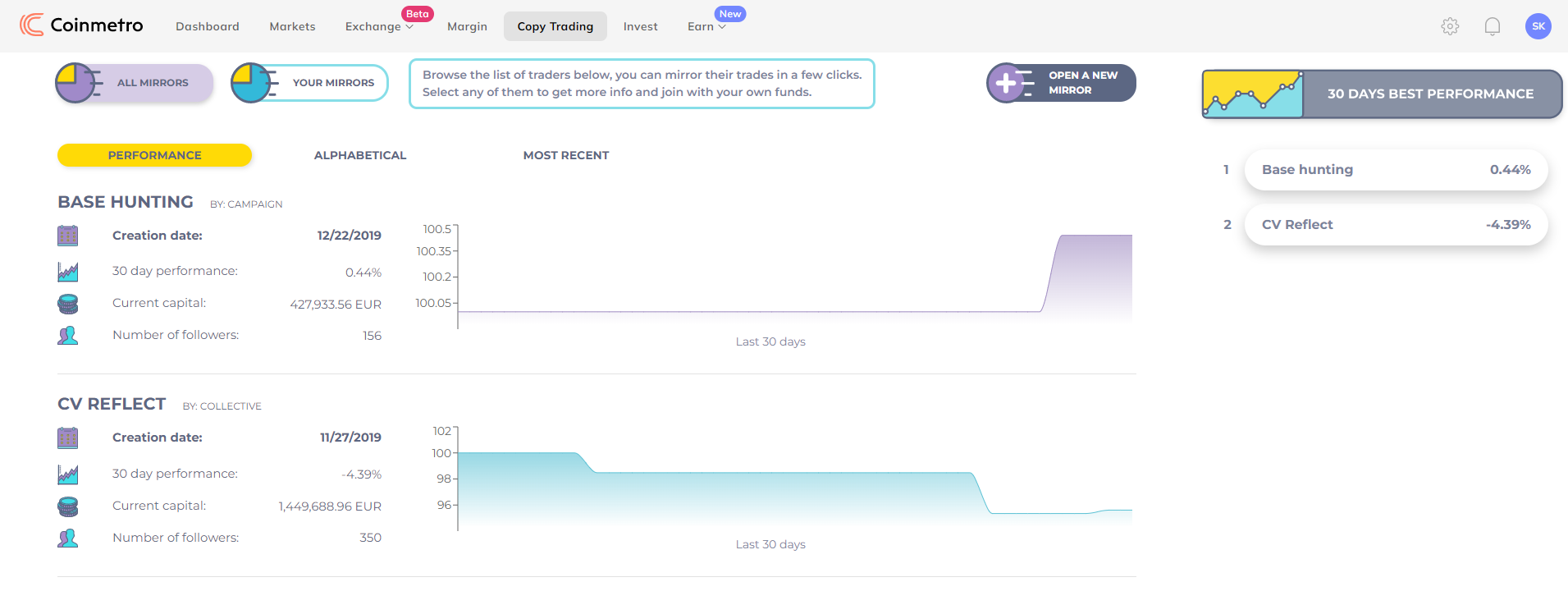Open the notifications bell
The height and width of the screenshot is (614, 1568).
[x=1493, y=26]
